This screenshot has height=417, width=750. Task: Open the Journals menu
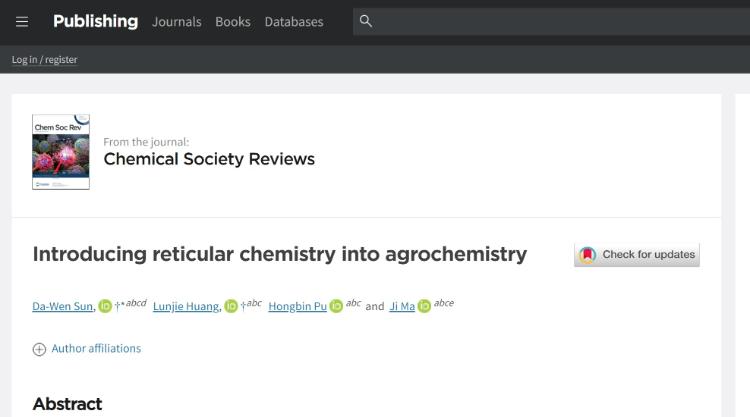pyautogui.click(x=176, y=22)
